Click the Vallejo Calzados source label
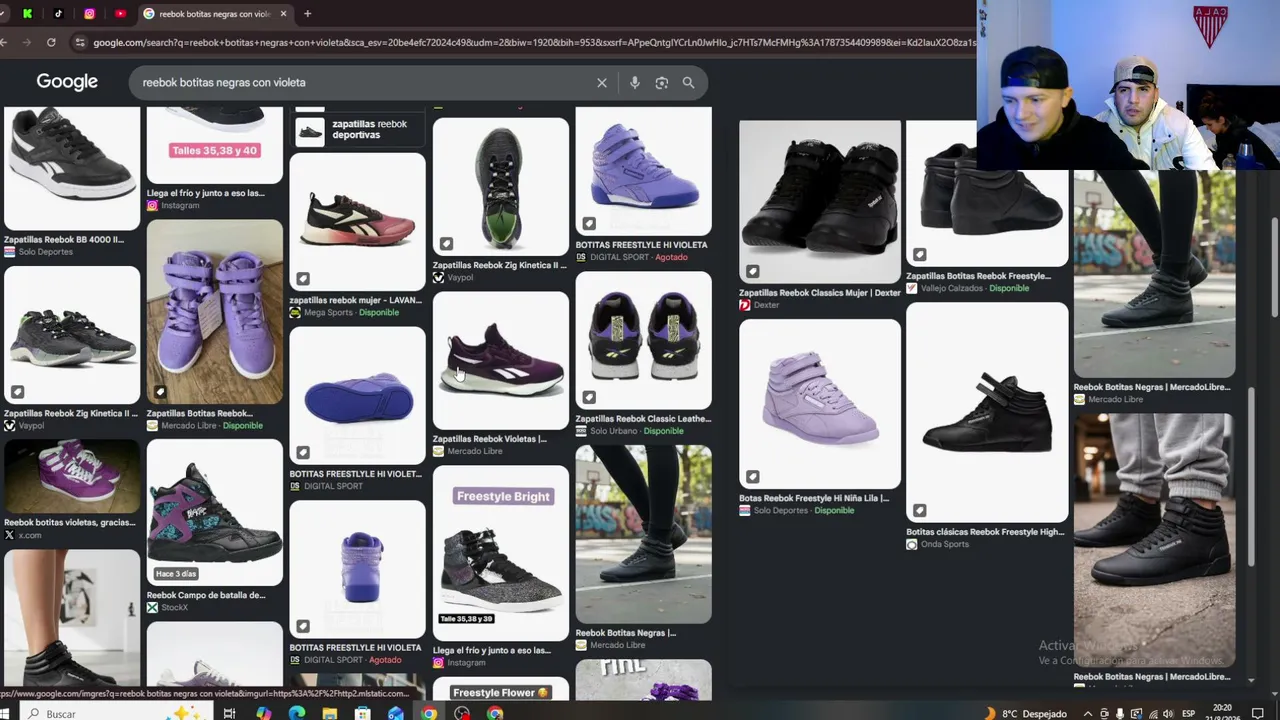 coord(951,288)
